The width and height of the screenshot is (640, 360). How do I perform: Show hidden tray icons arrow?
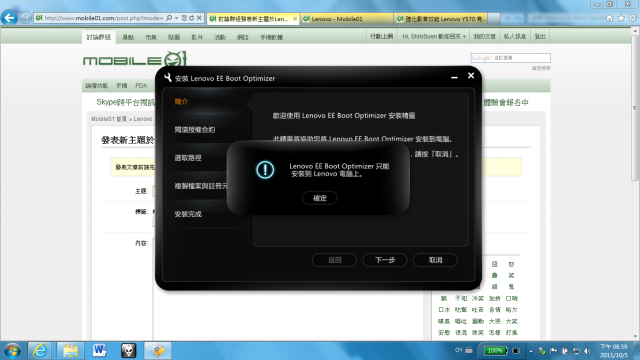coord(531,351)
